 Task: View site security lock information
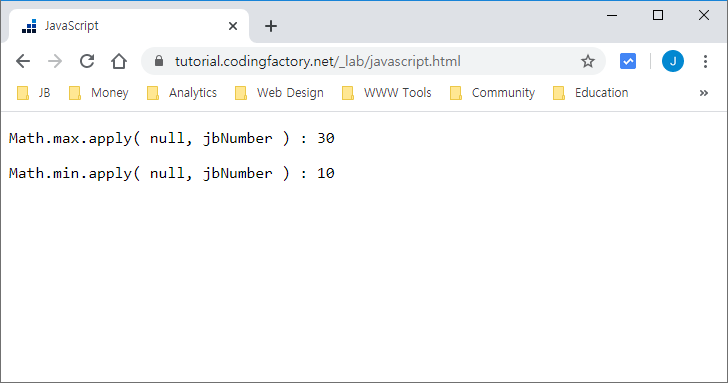159,61
